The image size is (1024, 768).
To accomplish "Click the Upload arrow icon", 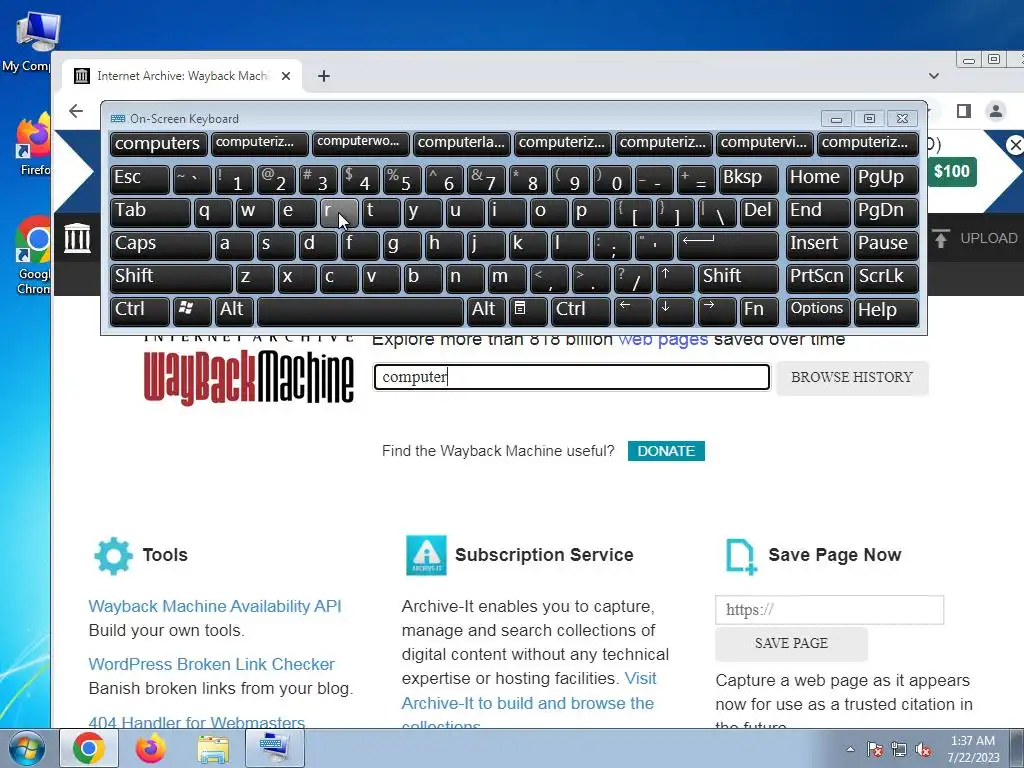I will pyautogui.click(x=940, y=238).
